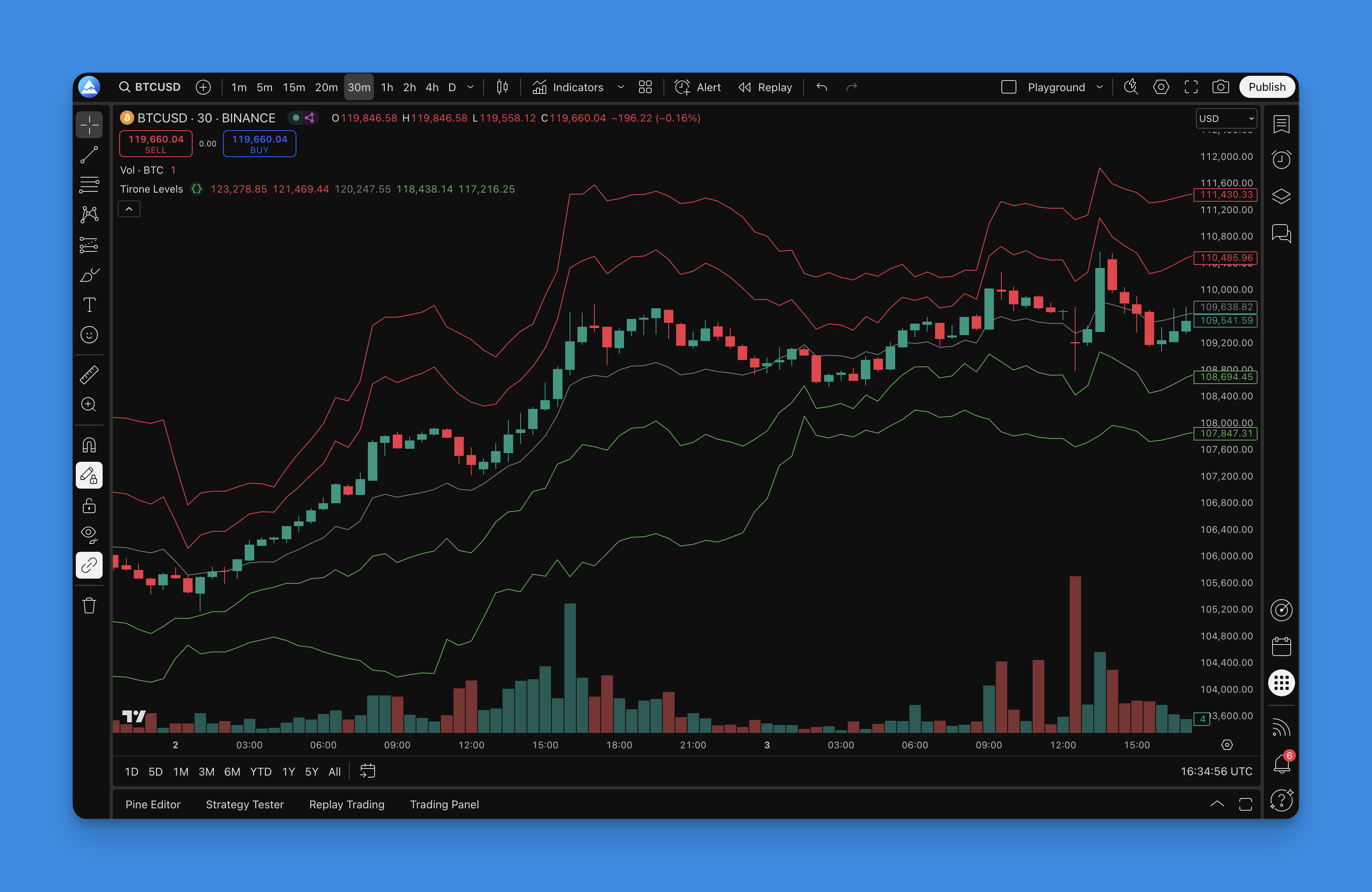Open the alerts clock panel icon
Image resolution: width=1372 pixels, height=892 pixels.
[x=1281, y=159]
